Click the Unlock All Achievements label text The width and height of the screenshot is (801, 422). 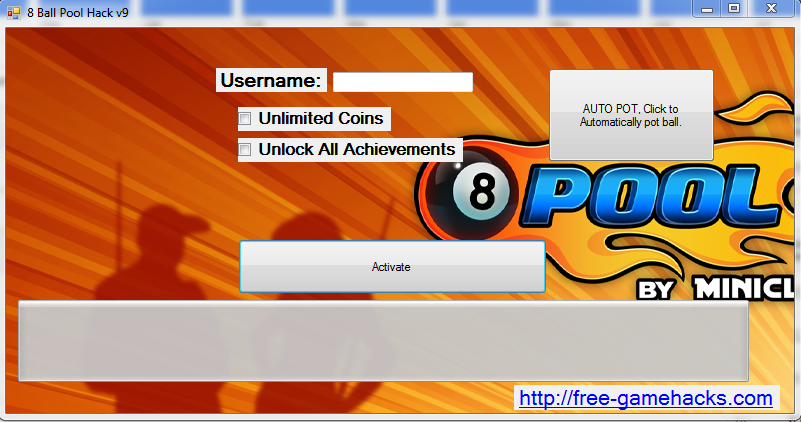pyautogui.click(x=357, y=149)
